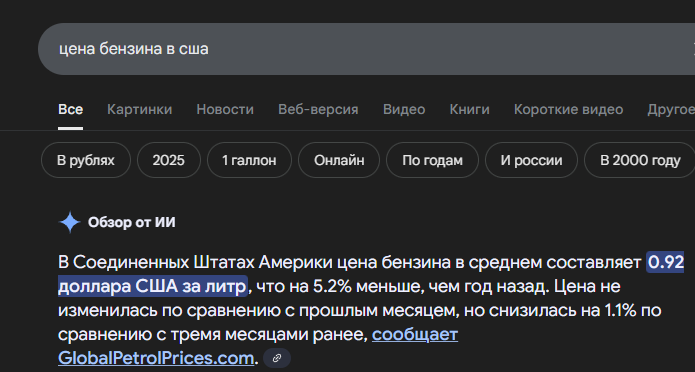Pick the 1 галлон chip
This screenshot has height=372, width=695.
tap(250, 160)
